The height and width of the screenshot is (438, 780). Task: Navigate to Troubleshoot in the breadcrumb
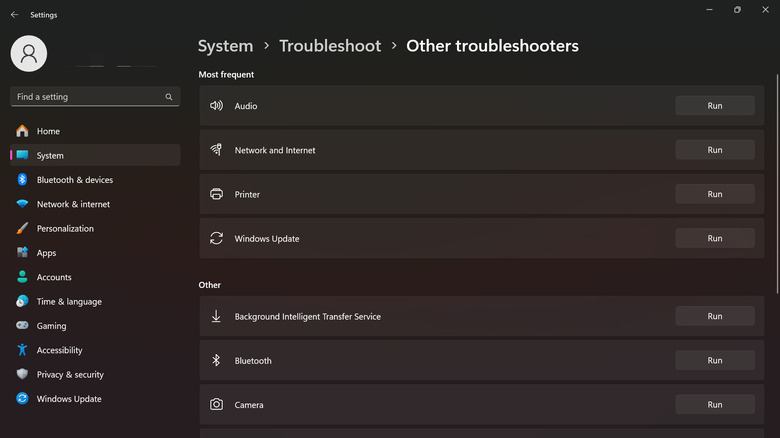330,46
